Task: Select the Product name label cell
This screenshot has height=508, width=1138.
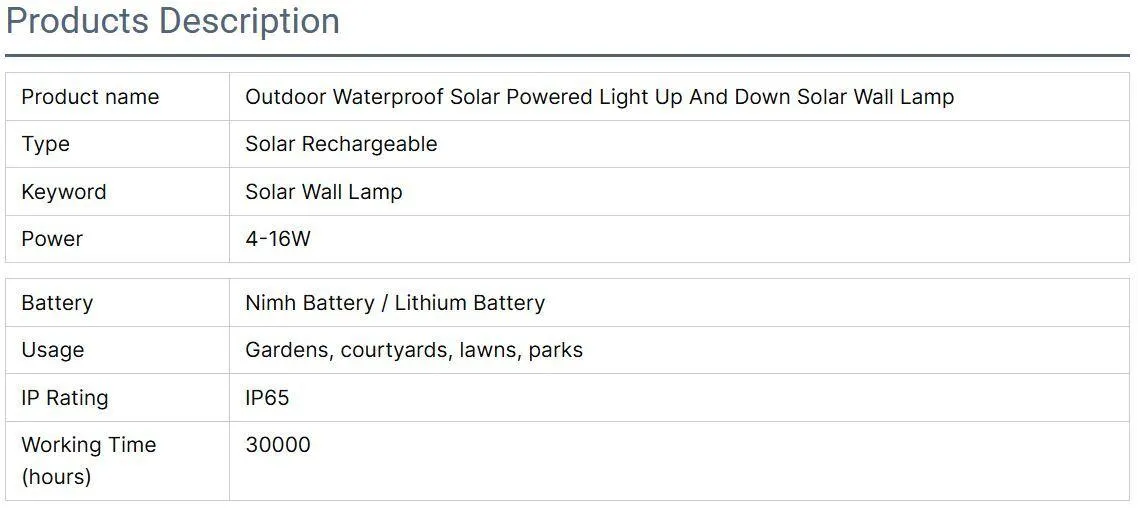Action: point(118,97)
